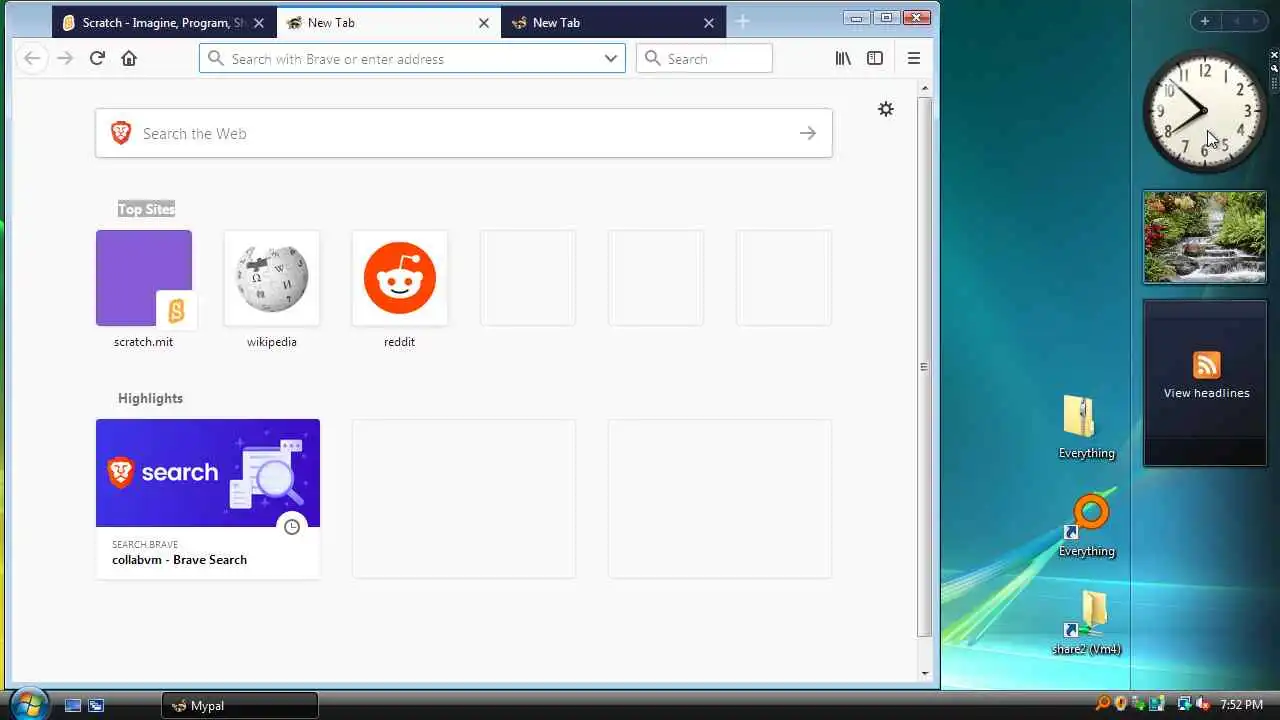The height and width of the screenshot is (720, 1280).
Task: Open collabvm - Brave Search highlight card
Action: 208,498
